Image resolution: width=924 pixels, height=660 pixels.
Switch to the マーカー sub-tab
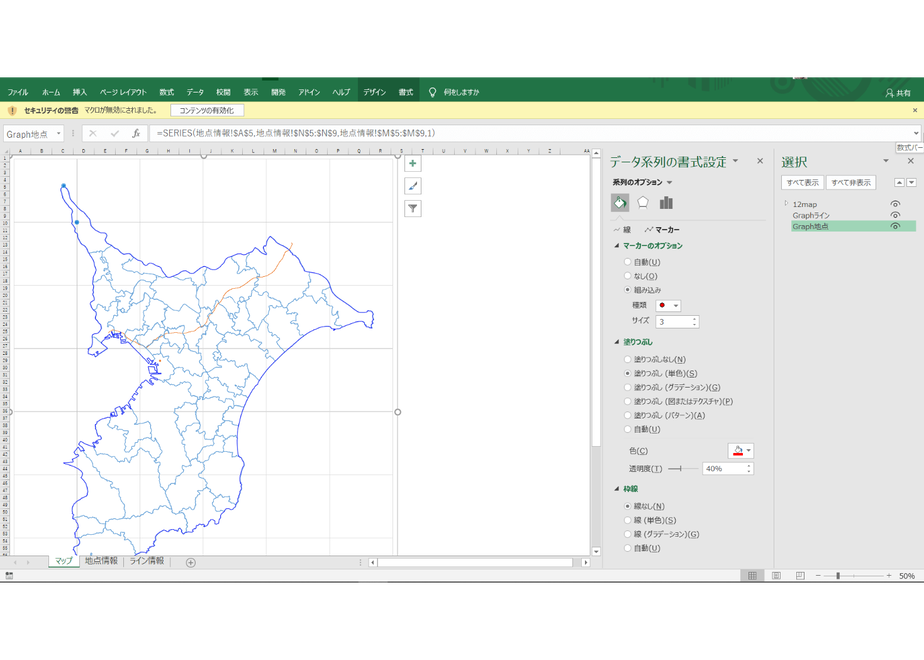click(662, 230)
